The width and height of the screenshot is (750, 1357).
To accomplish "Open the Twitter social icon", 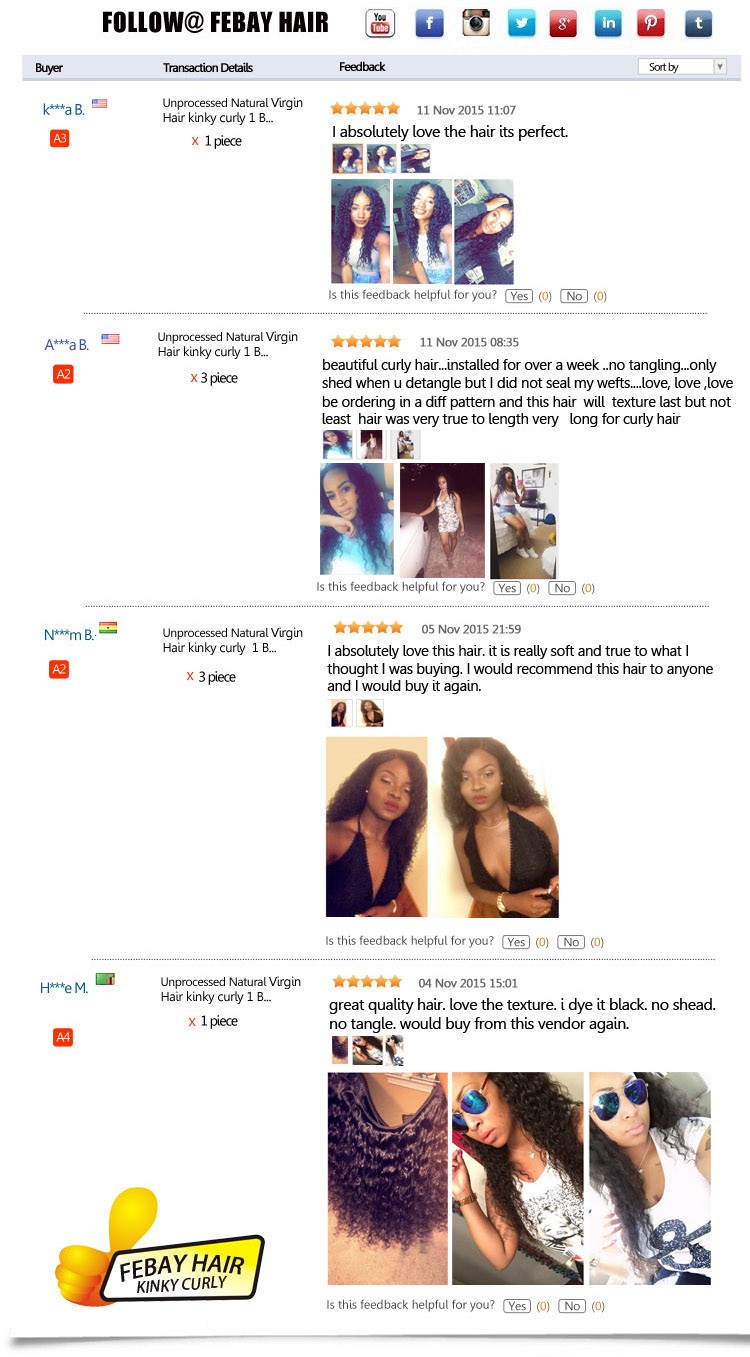I will click(x=521, y=23).
